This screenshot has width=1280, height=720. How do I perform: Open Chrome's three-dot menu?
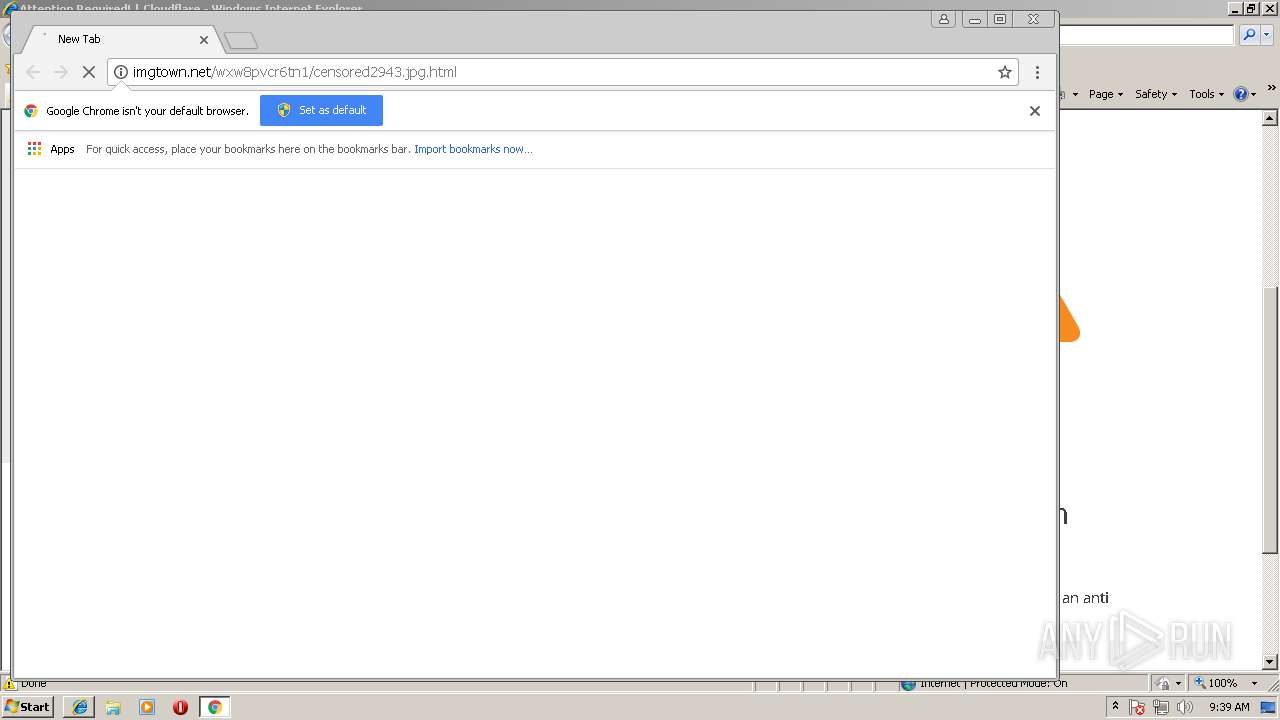click(x=1037, y=72)
